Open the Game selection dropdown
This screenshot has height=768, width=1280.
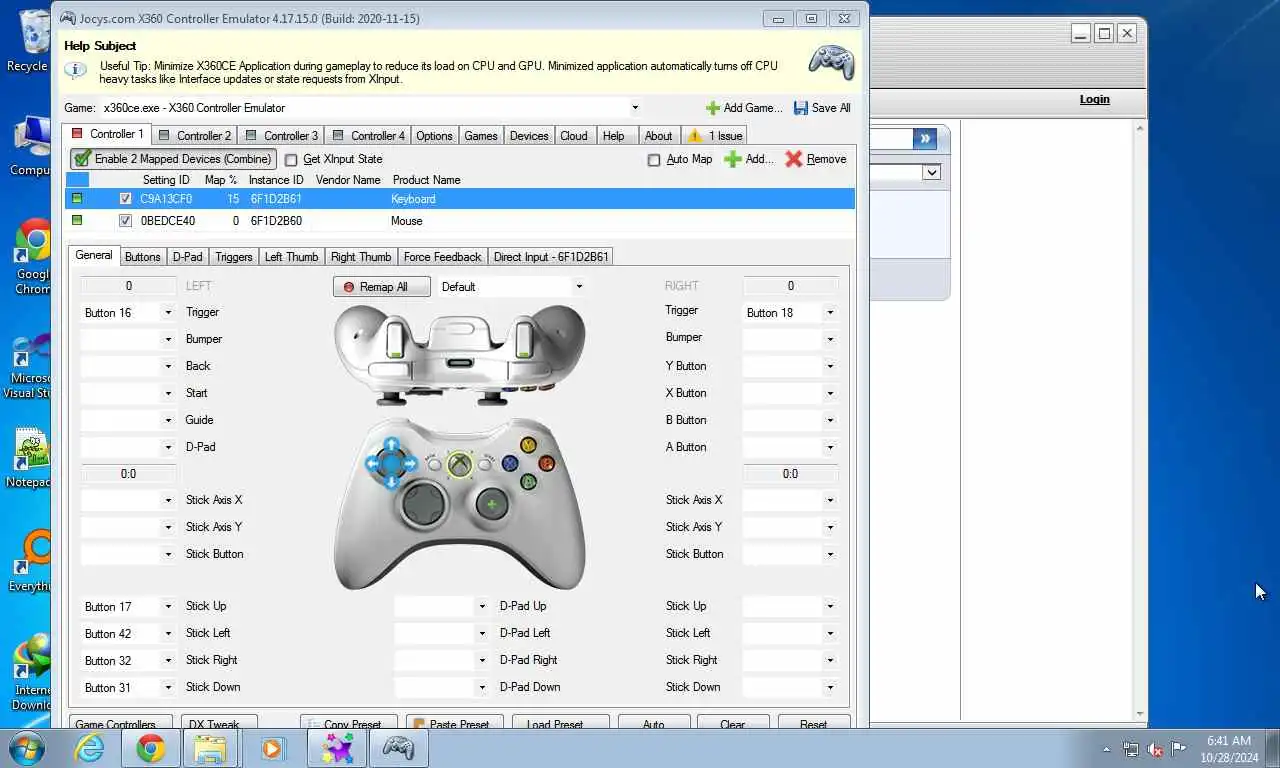[x=635, y=108]
